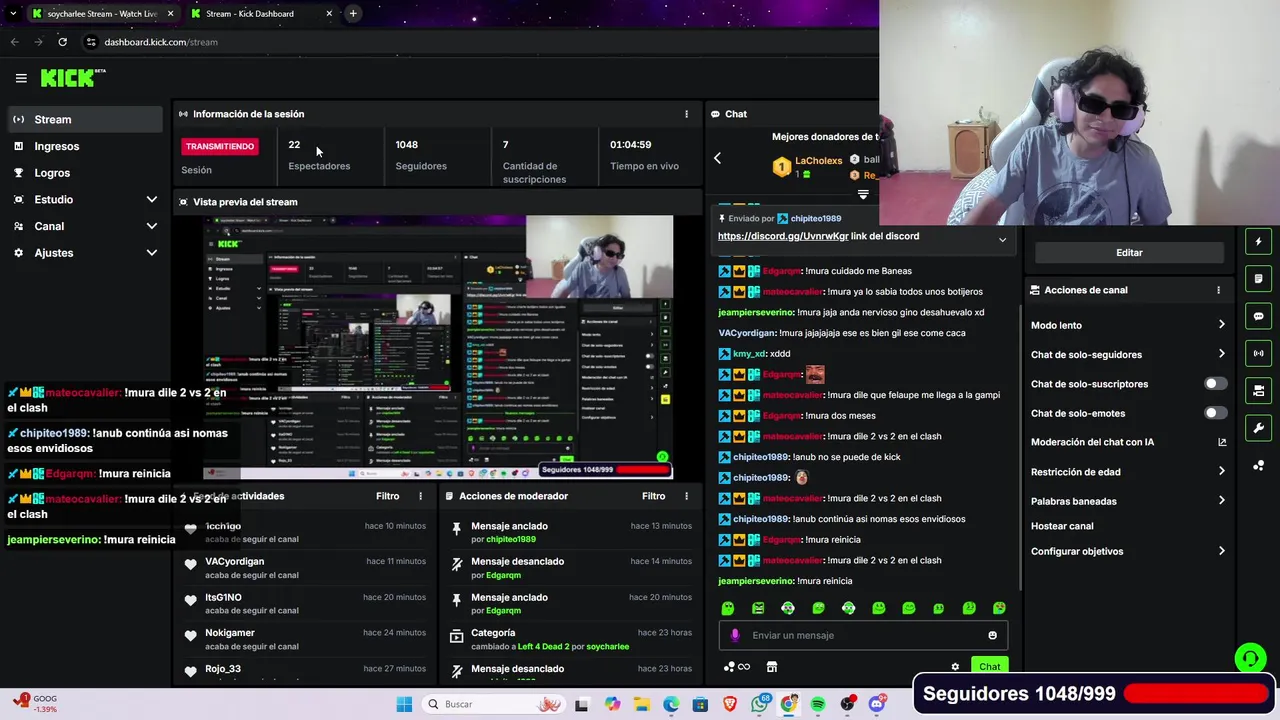
Task: Open Spotify from the taskbar
Action: 818,704
